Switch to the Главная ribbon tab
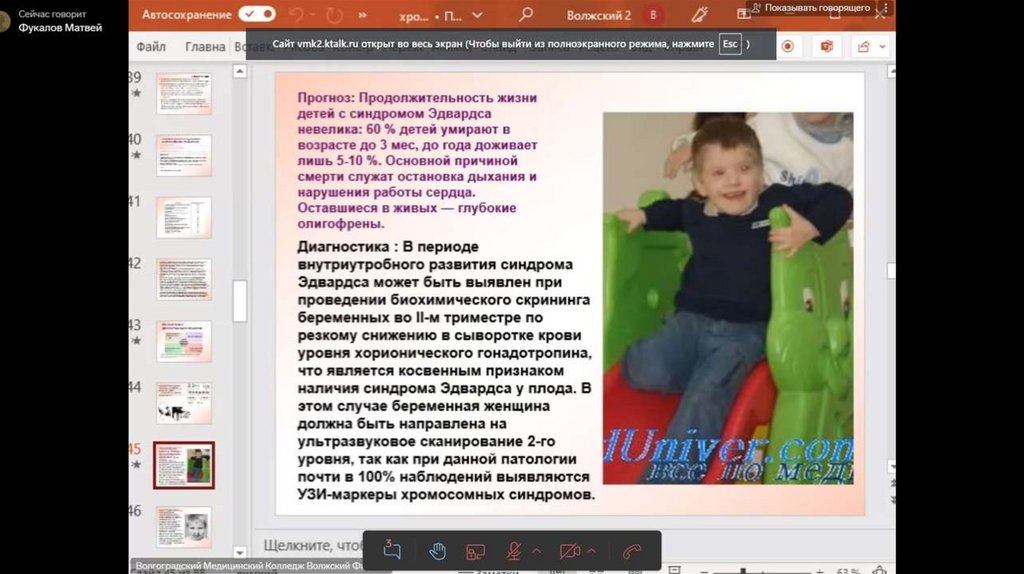This screenshot has height=574, width=1024. 205,46
